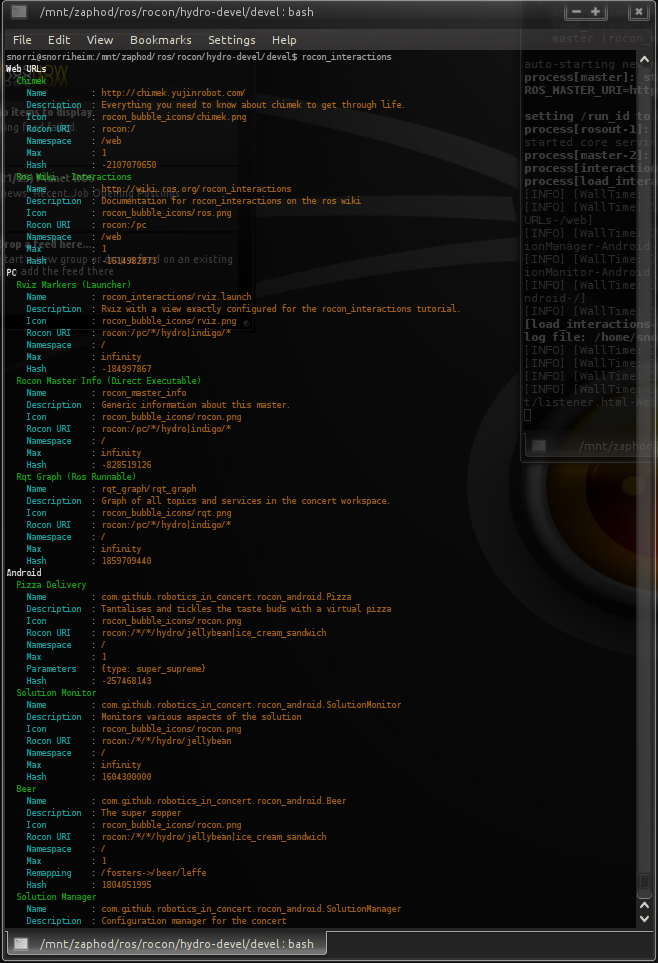Viewport: 658px width, 963px height.
Task: Close the Konsole window
Action: (x=637, y=12)
